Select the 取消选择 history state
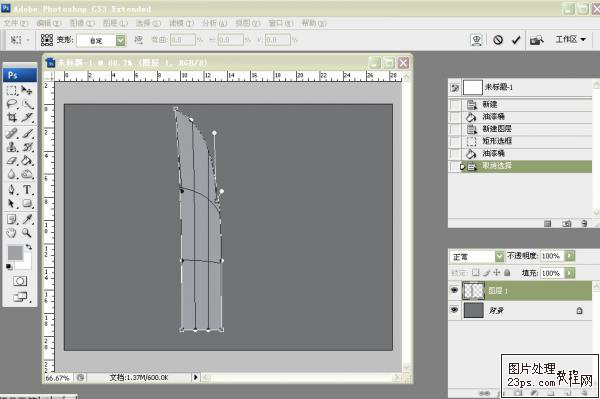This screenshot has width=600, height=399. (x=527, y=166)
